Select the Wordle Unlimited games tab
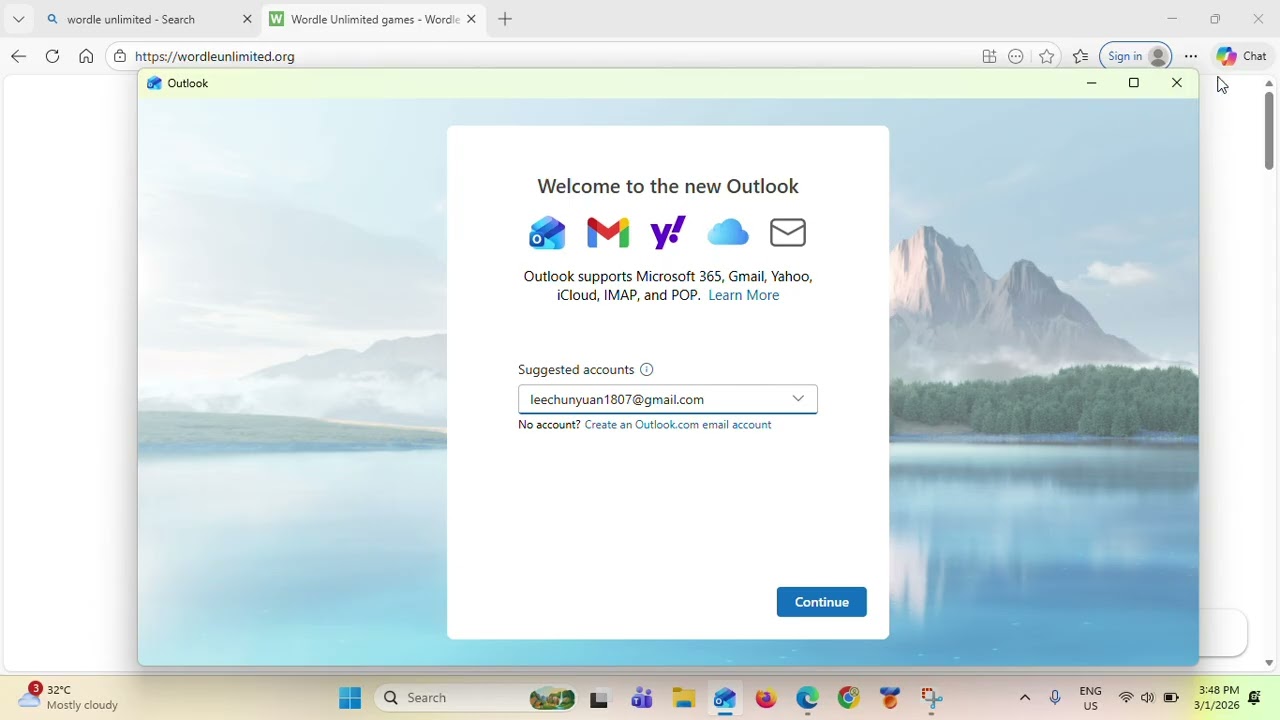The height and width of the screenshot is (720, 1280). (373, 19)
